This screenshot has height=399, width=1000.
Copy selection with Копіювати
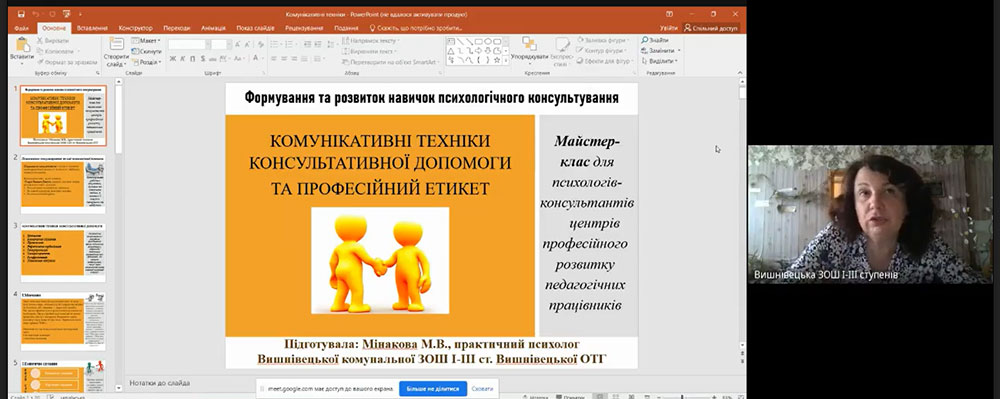56,51
